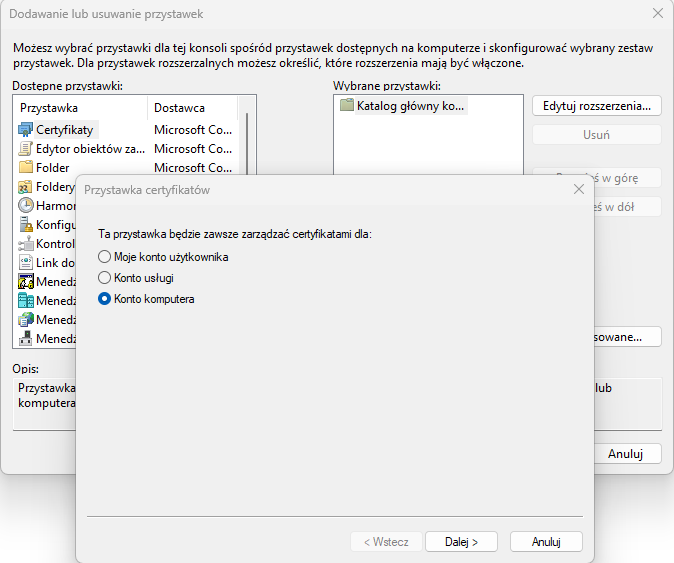Select the Certyfikaty snap-in icon

click(26, 130)
